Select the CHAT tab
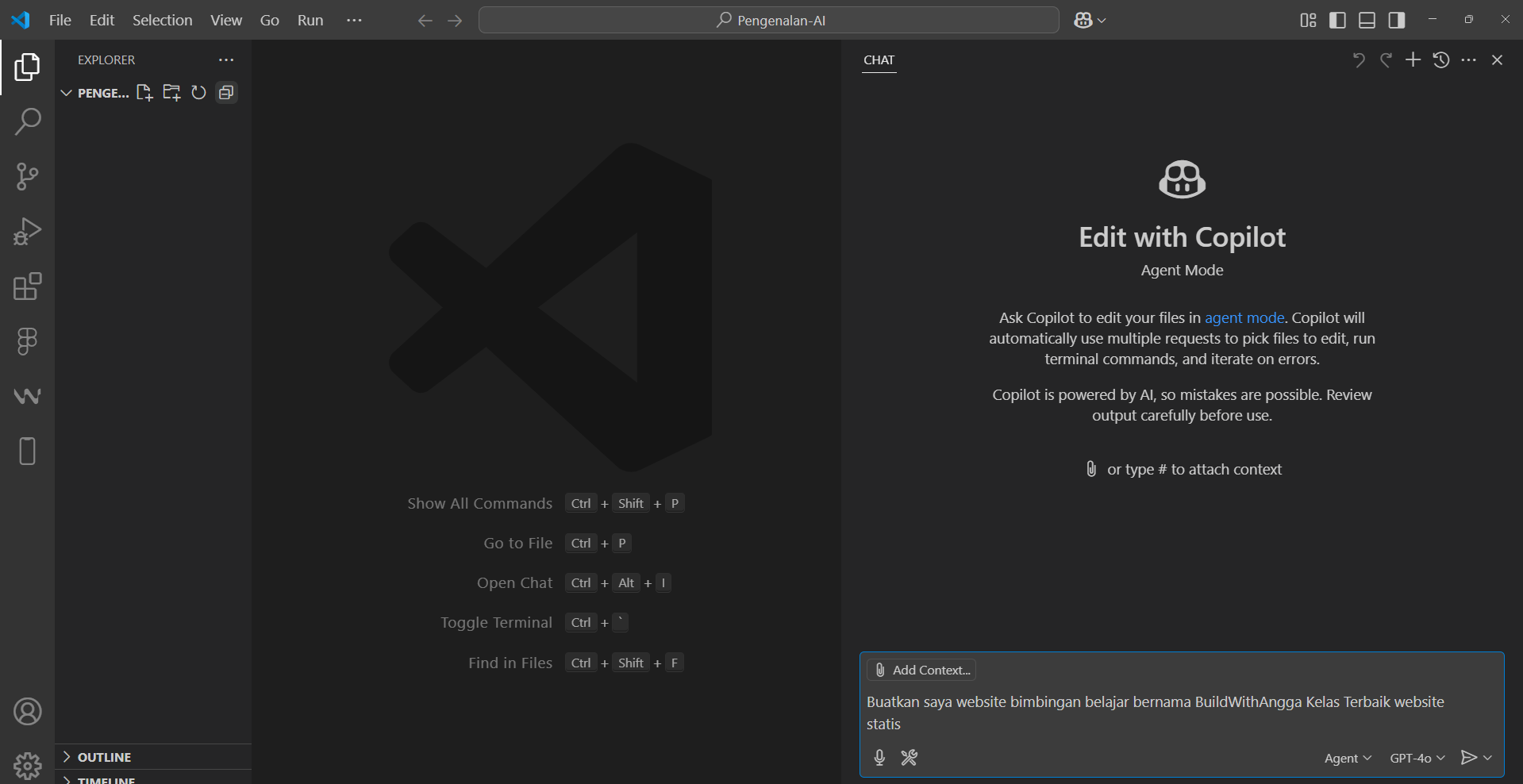Image resolution: width=1523 pixels, height=784 pixels. click(x=879, y=60)
